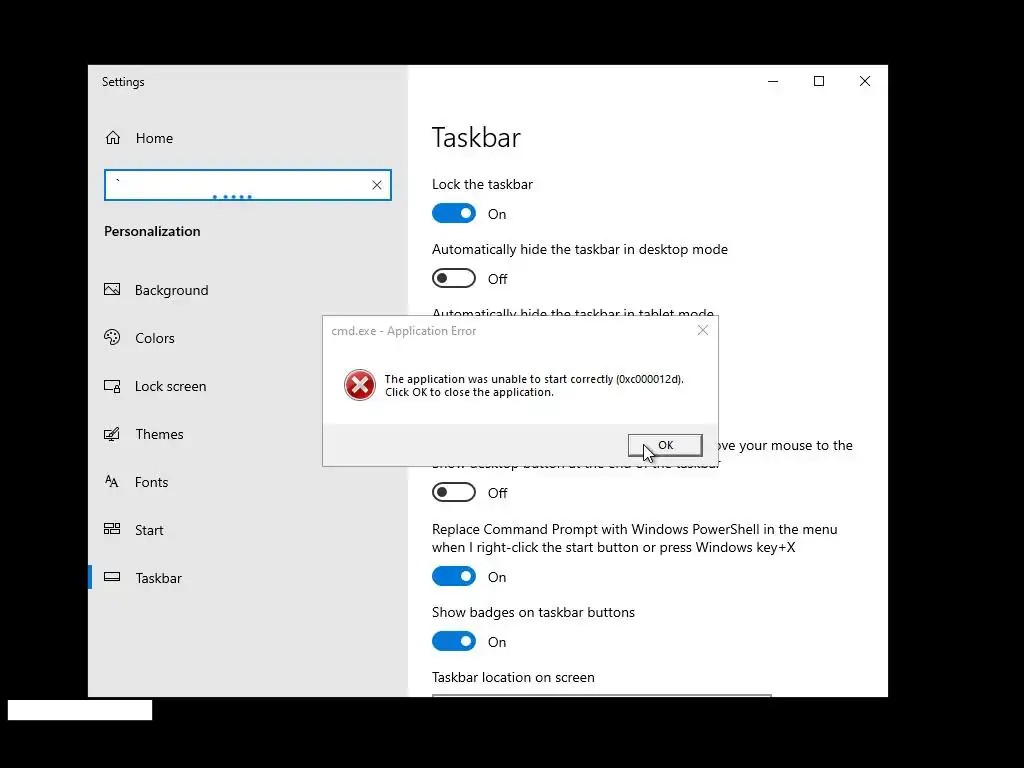Viewport: 1024px width, 768px height.
Task: Click OK in the cmd.exe error dialog
Action: 665,445
